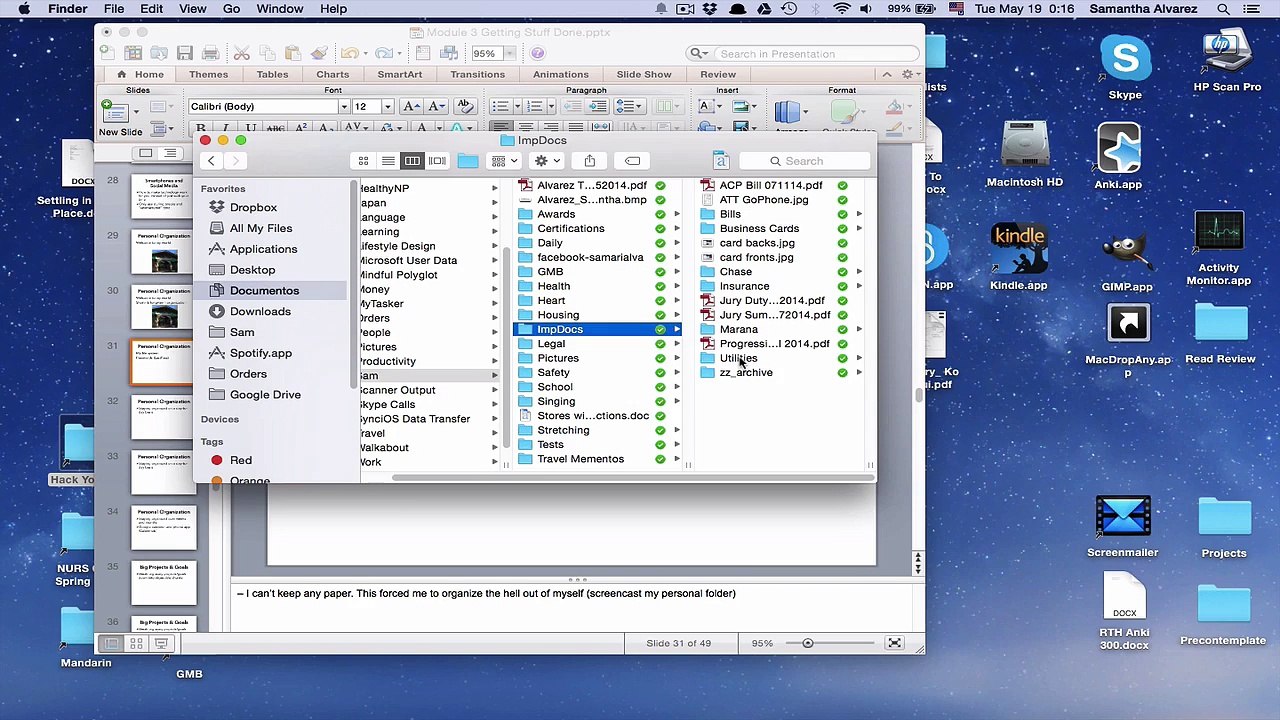Select All My Files in sidebar

[x=260, y=228]
